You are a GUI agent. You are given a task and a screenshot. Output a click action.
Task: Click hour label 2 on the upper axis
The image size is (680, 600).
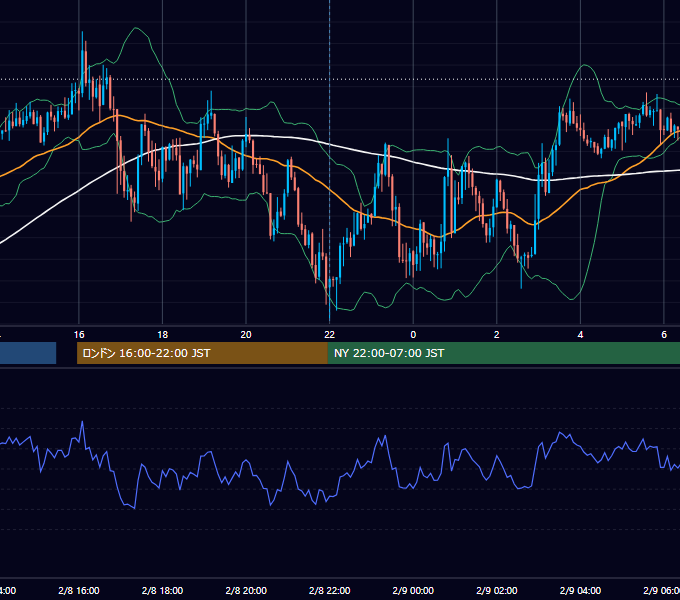coord(497,335)
